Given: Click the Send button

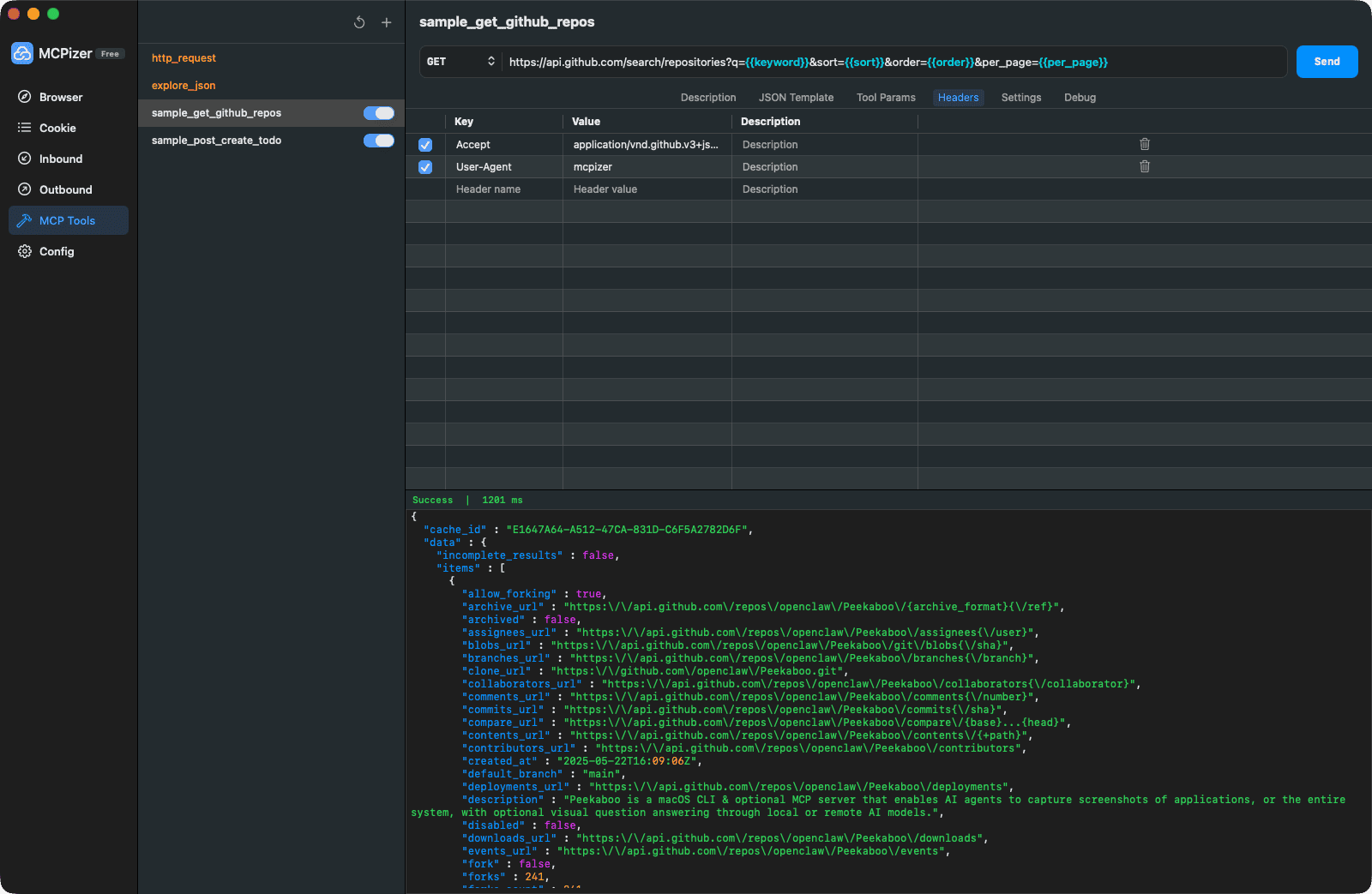Looking at the screenshot, I should tap(1327, 62).
